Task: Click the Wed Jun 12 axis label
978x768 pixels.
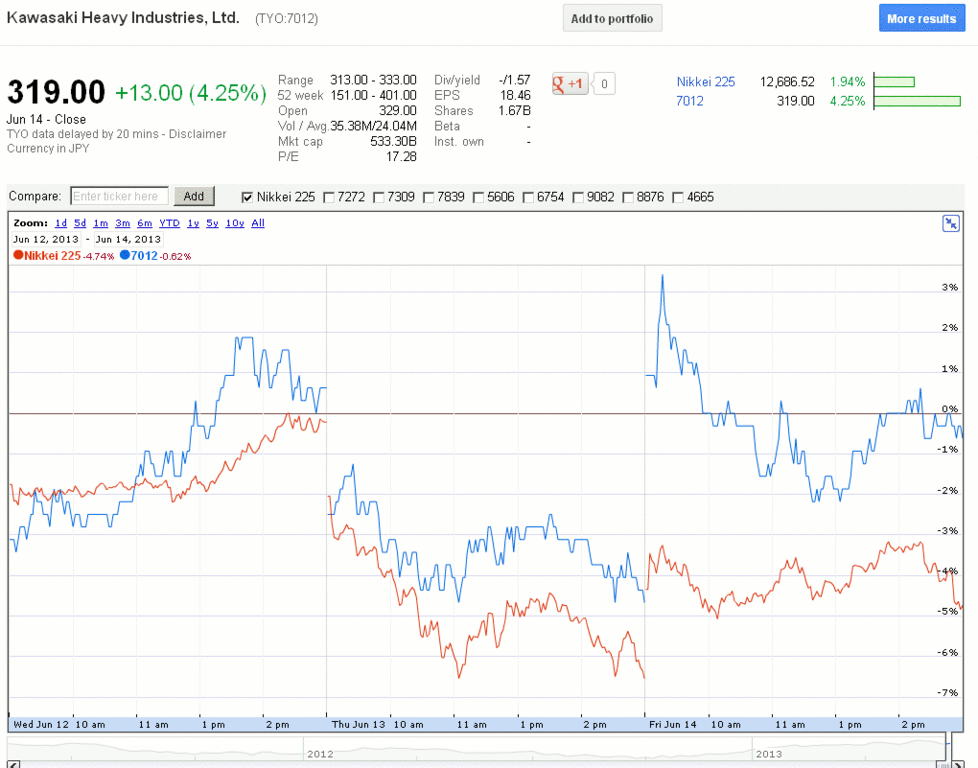Action: [41, 724]
